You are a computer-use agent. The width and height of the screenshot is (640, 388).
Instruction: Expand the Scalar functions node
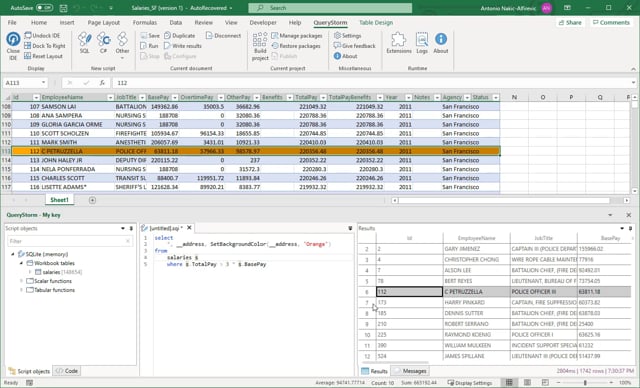pyautogui.click(x=21, y=281)
